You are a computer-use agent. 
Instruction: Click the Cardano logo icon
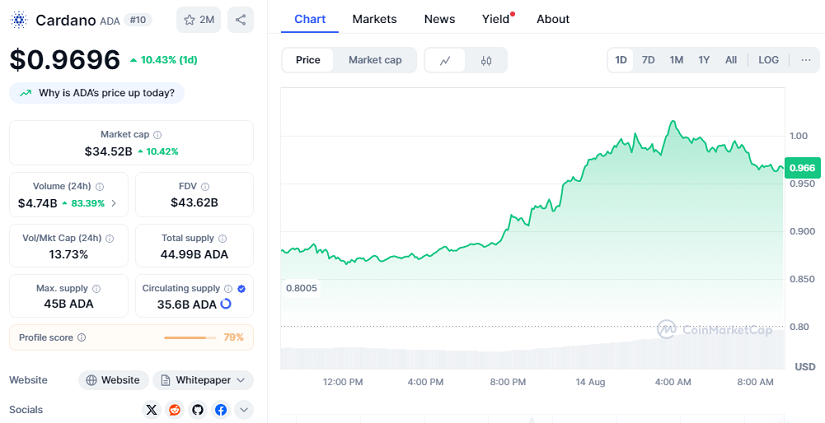[x=19, y=20]
